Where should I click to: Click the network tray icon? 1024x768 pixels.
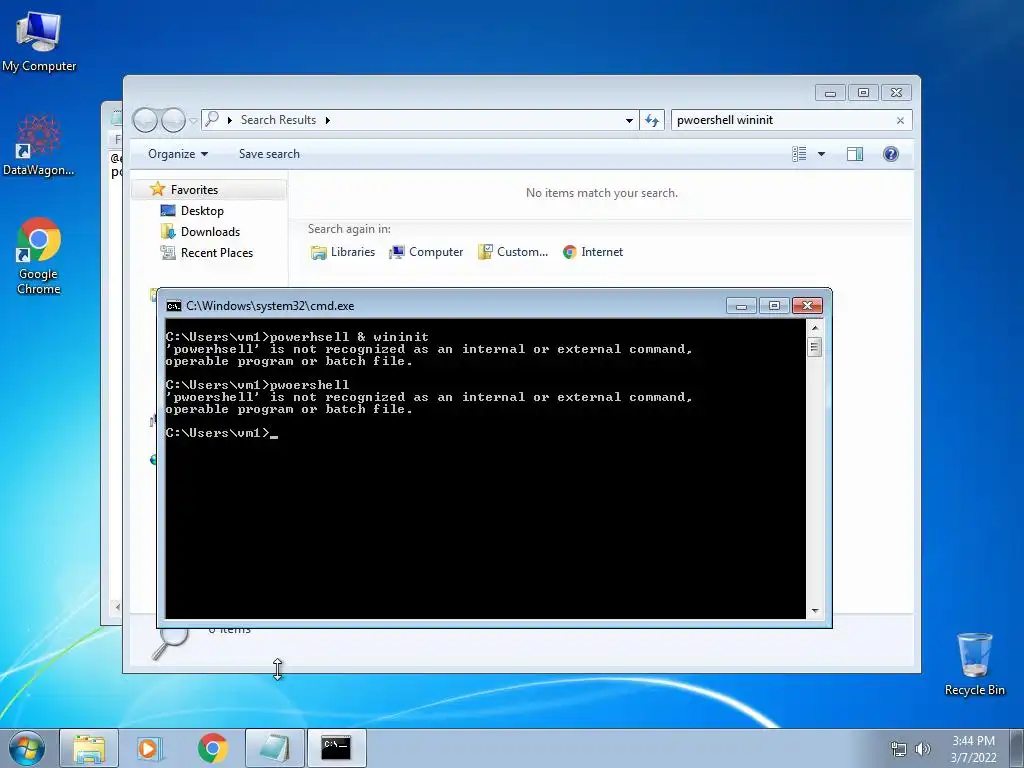tap(899, 749)
